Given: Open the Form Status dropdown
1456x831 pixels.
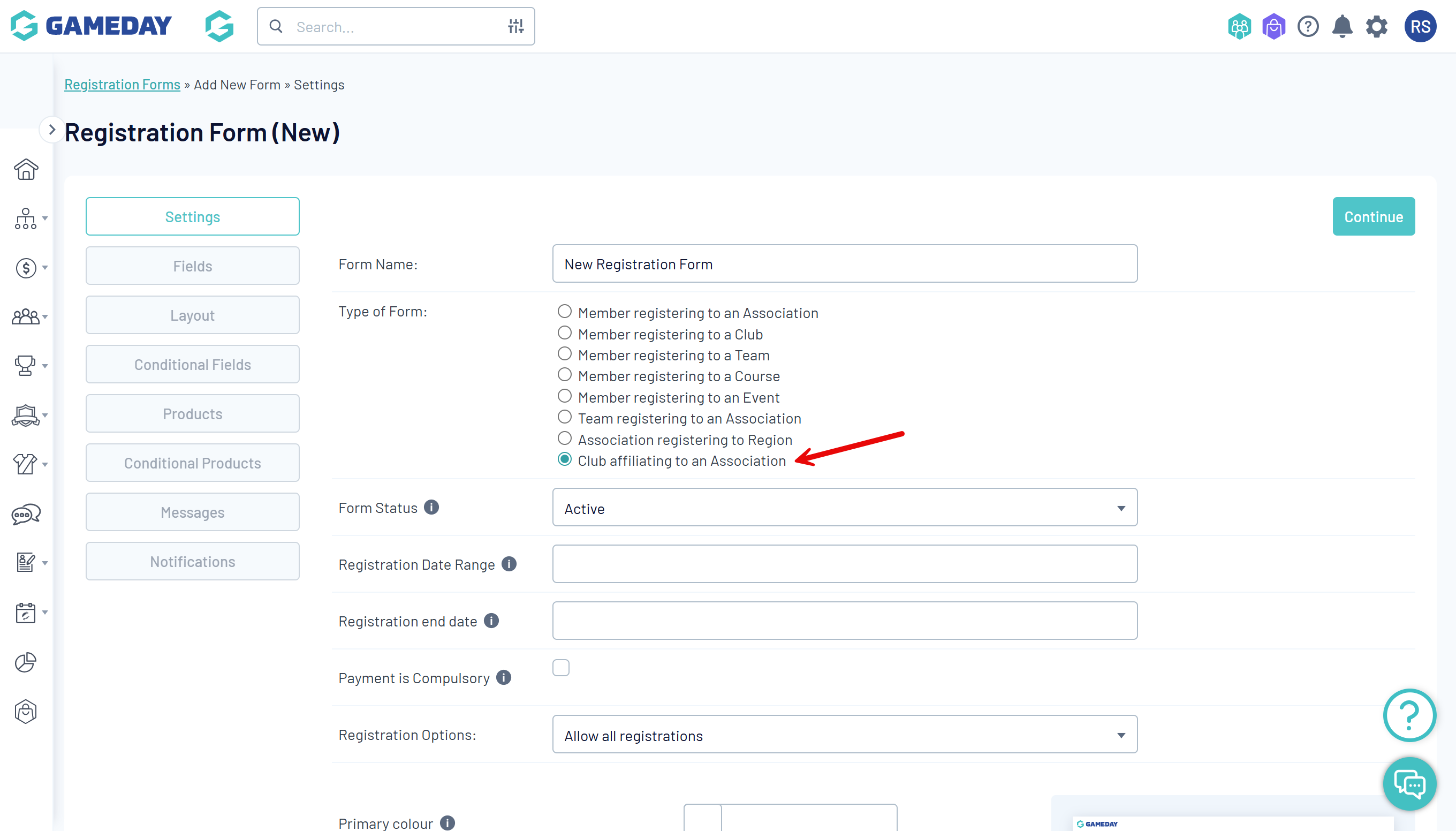Looking at the screenshot, I should [844, 508].
